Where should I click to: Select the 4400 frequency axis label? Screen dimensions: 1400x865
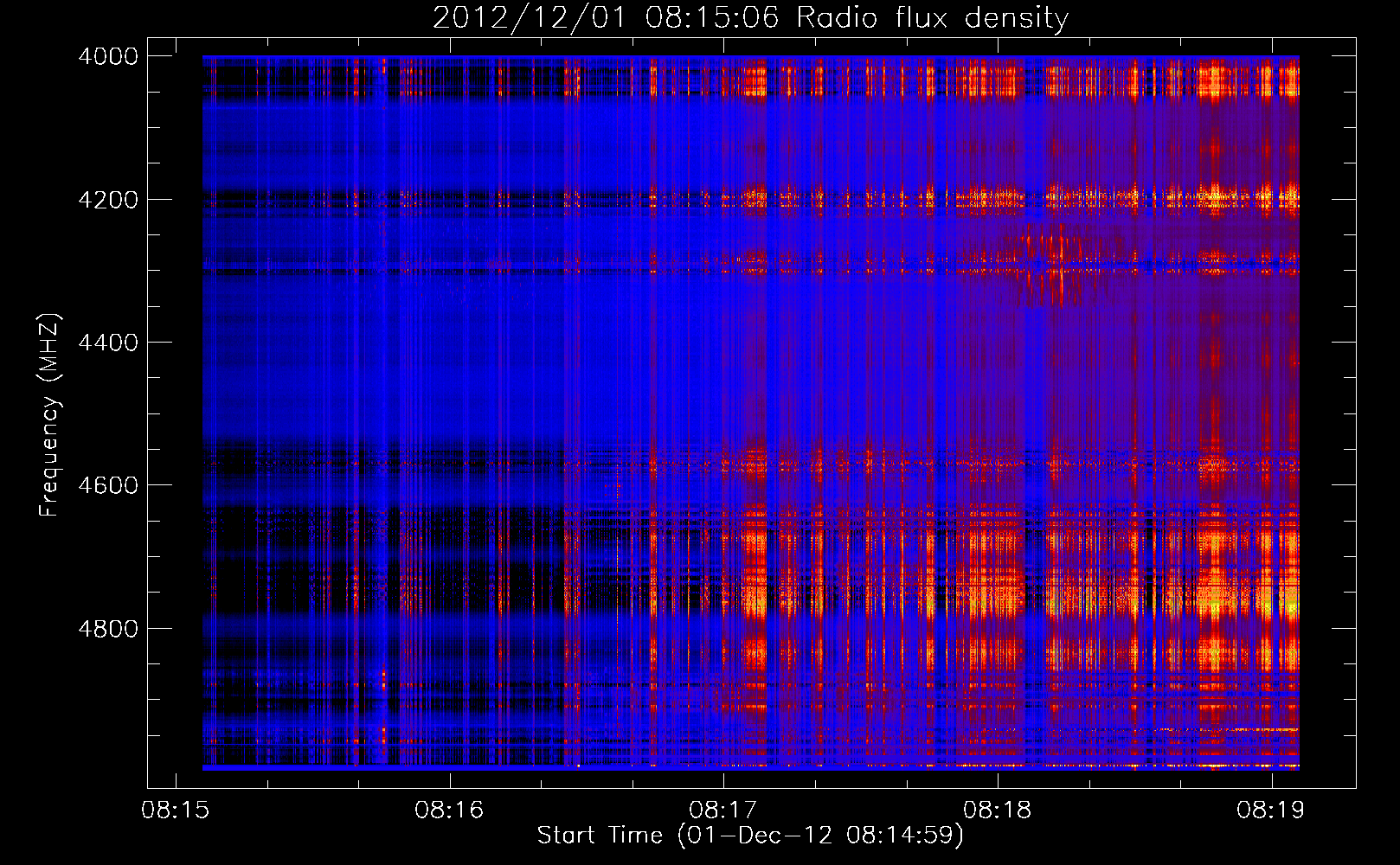[108, 343]
